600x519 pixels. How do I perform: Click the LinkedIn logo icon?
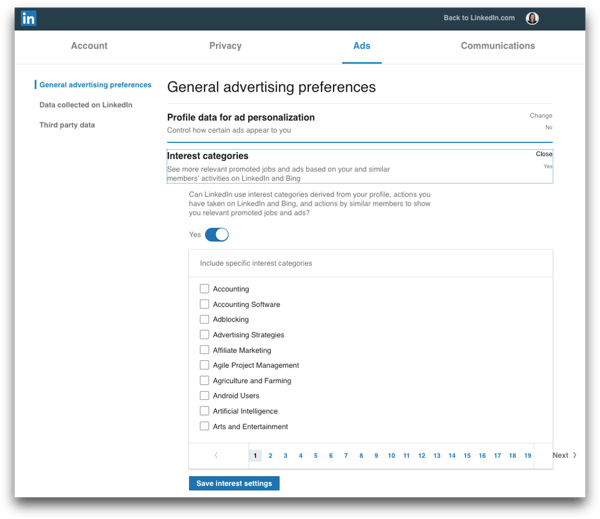click(29, 18)
